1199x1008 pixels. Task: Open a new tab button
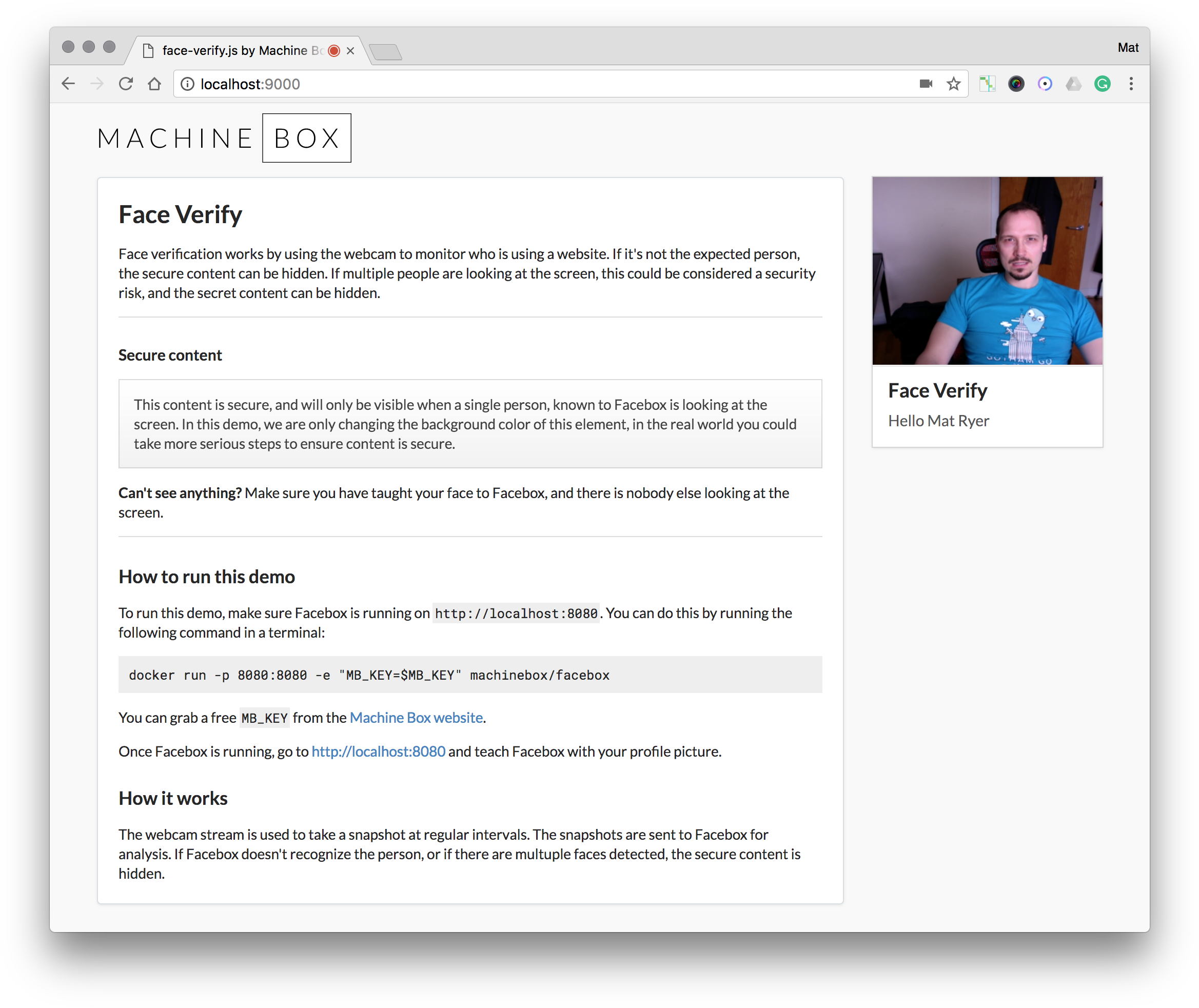386,52
